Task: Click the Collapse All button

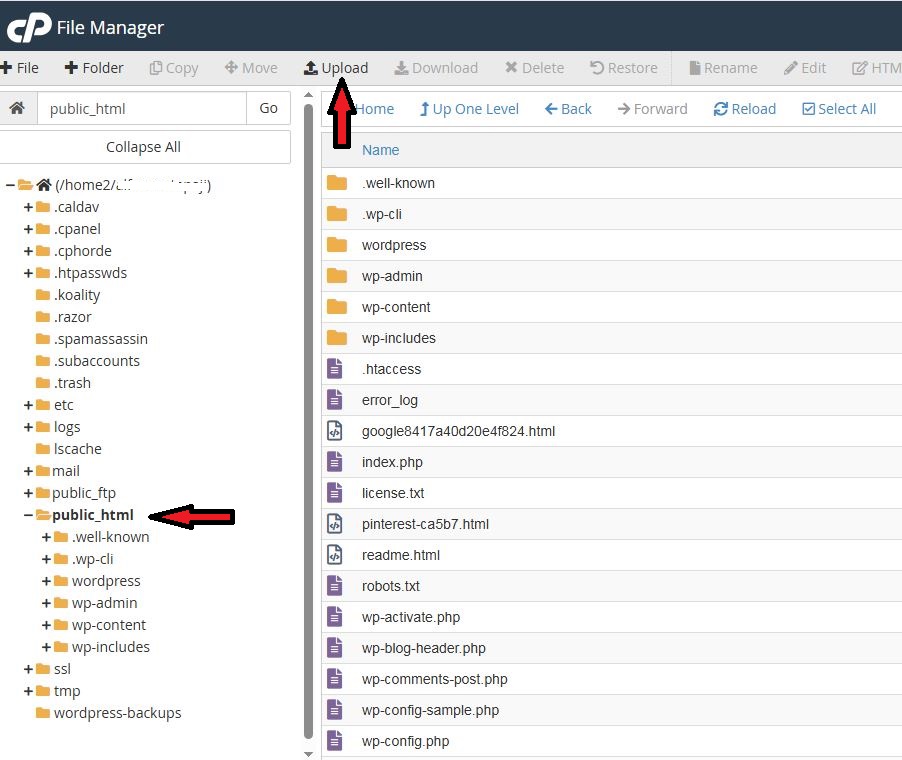Action: [144, 147]
